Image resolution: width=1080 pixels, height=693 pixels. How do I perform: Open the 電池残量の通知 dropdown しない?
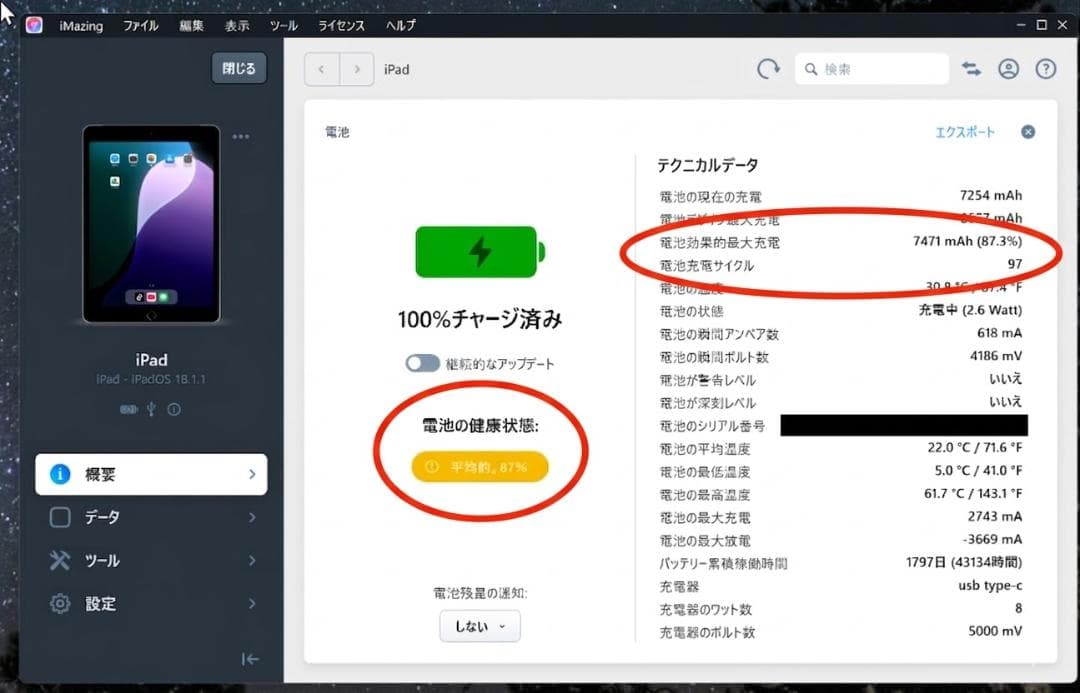pos(480,626)
